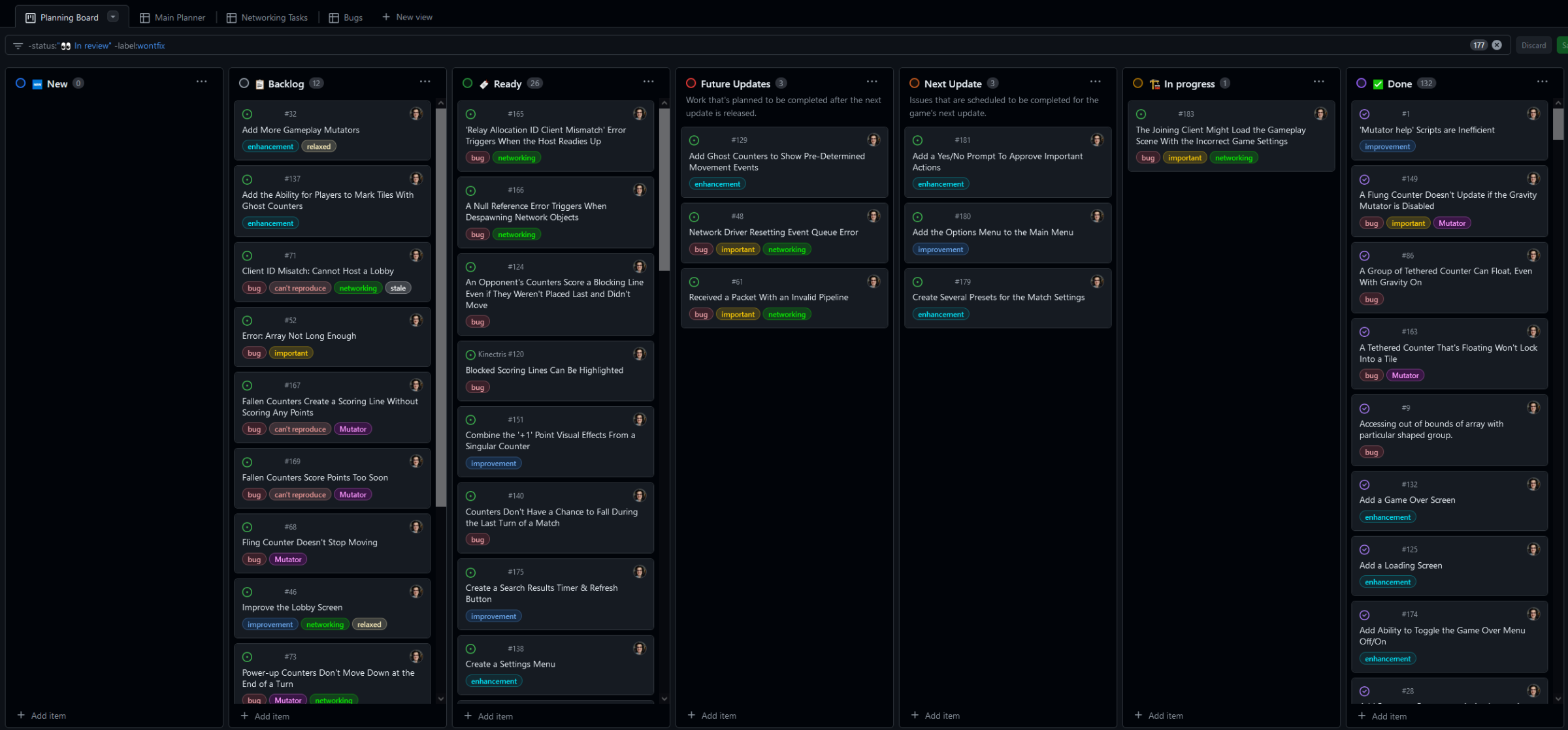Clear the filter query with the X icon
Screen dimensions: 1568x730
click(x=1497, y=44)
